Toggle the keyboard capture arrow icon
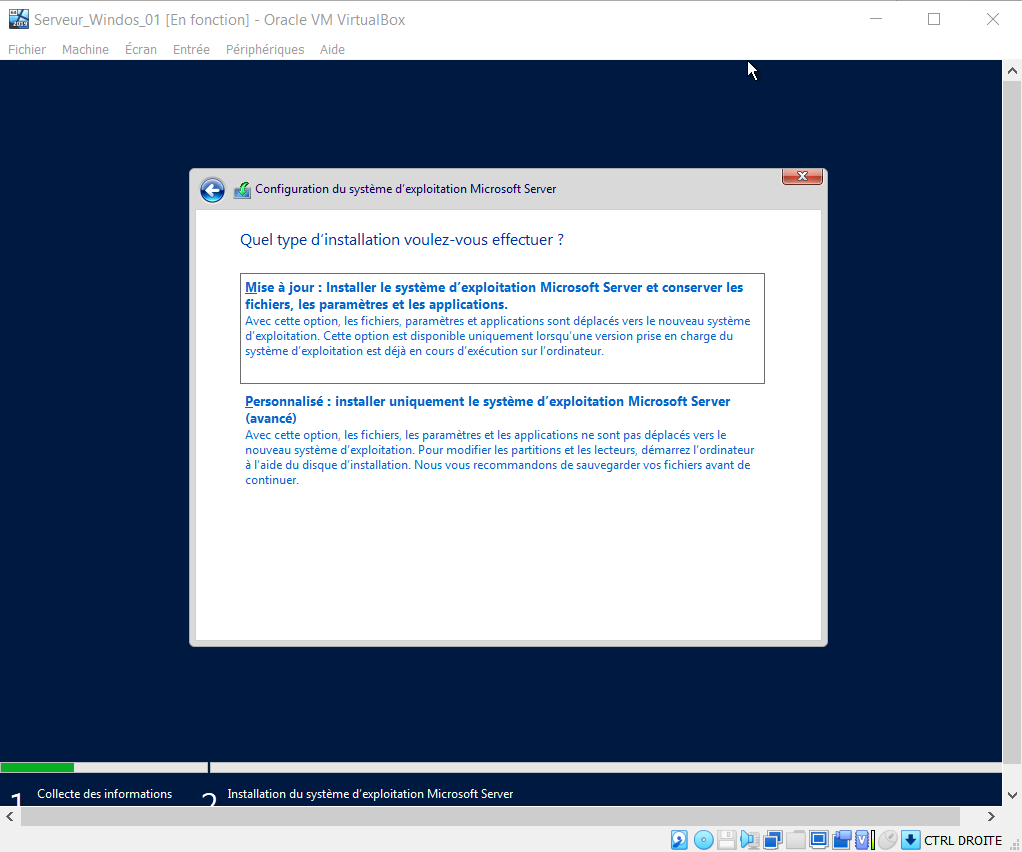1022x852 pixels. (x=911, y=840)
